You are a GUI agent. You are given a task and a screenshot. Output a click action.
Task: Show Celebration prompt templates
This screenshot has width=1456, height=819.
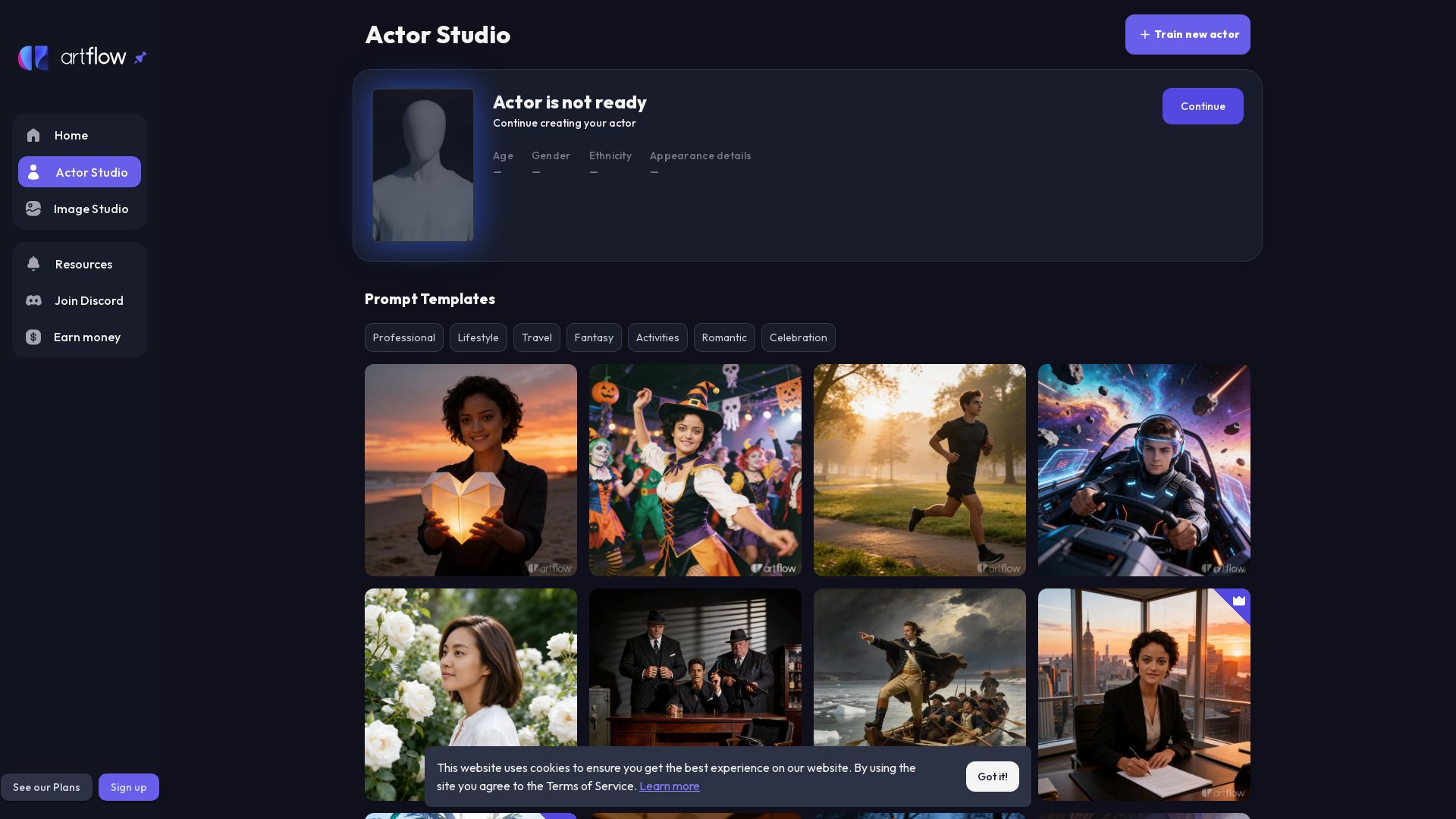click(x=798, y=337)
